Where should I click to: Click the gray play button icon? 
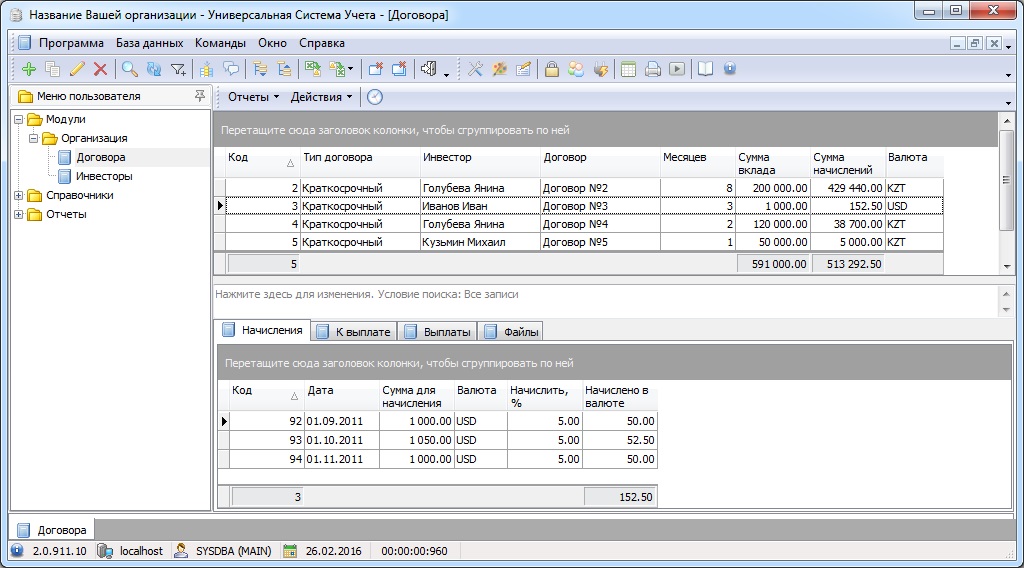tap(677, 69)
